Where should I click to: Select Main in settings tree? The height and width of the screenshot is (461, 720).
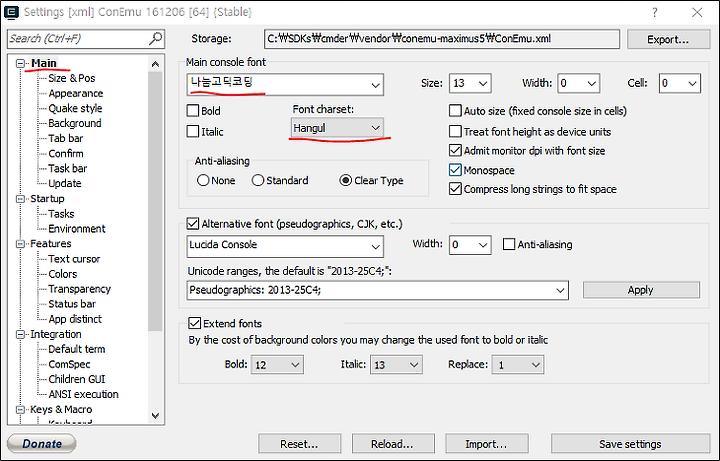[44, 63]
